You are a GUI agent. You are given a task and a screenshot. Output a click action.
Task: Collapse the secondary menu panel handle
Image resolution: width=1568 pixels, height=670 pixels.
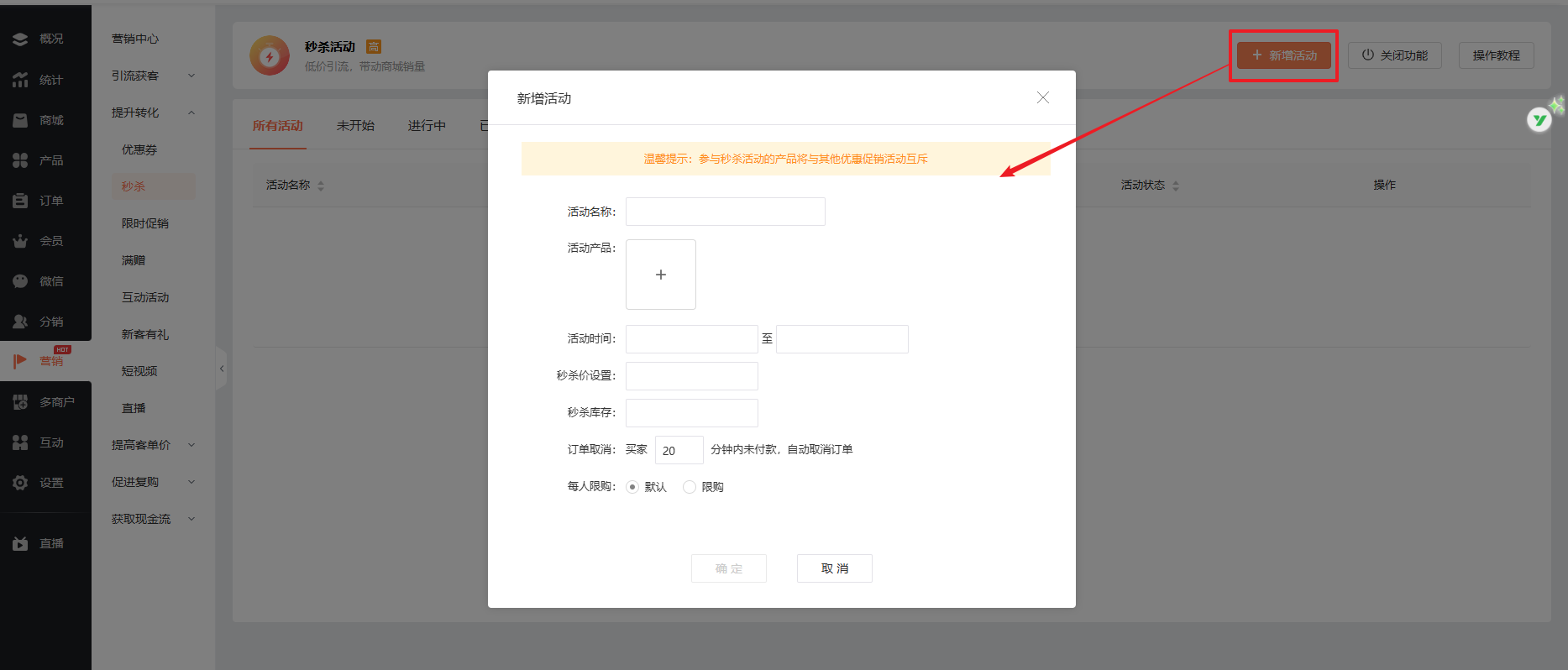[x=221, y=368]
